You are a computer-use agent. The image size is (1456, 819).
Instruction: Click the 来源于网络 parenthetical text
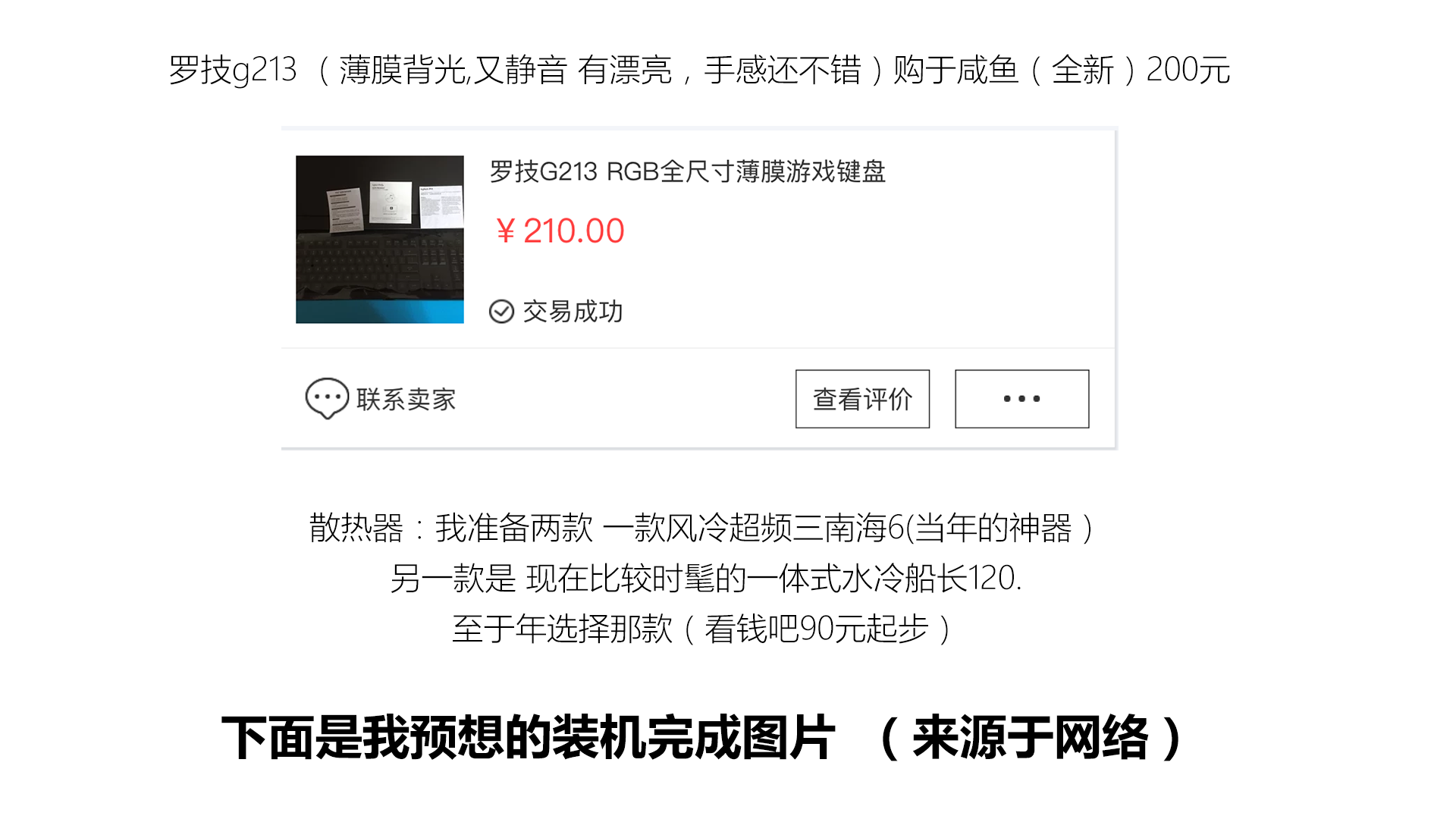(x=1030, y=737)
